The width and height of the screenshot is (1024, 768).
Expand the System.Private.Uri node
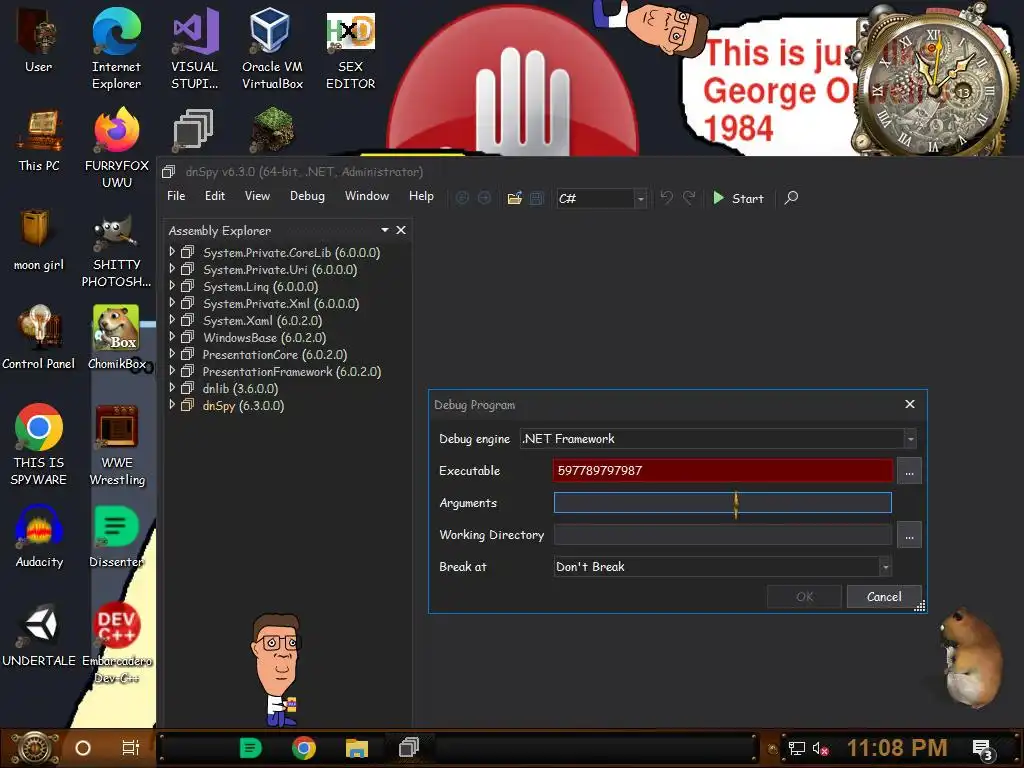click(x=172, y=268)
